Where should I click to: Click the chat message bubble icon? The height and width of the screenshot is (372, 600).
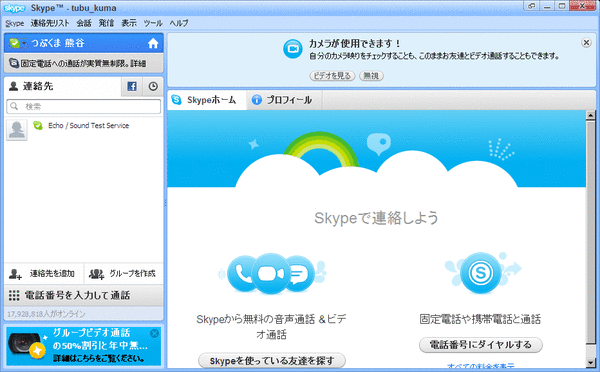pyautogui.click(x=300, y=273)
